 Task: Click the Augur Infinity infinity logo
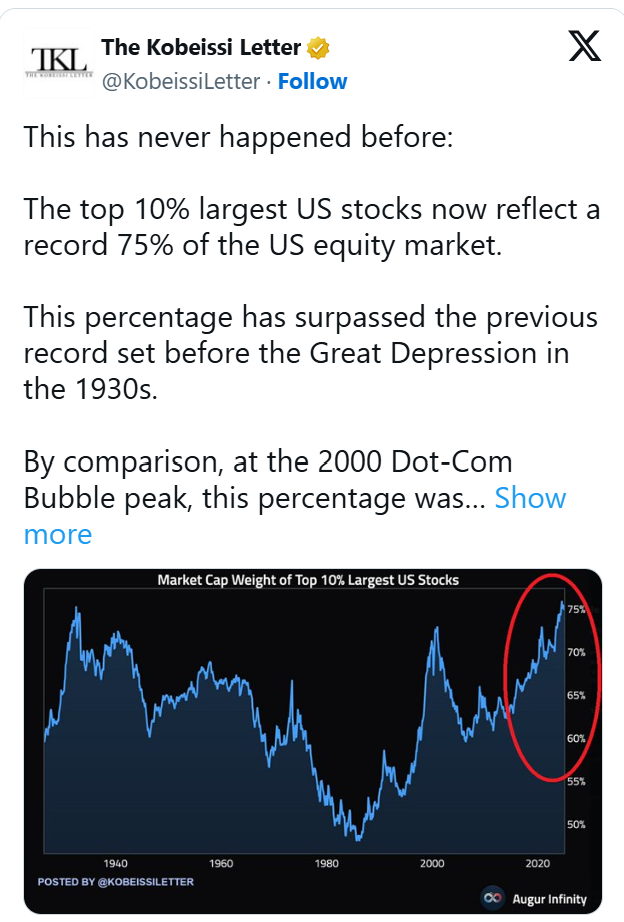[x=493, y=897]
